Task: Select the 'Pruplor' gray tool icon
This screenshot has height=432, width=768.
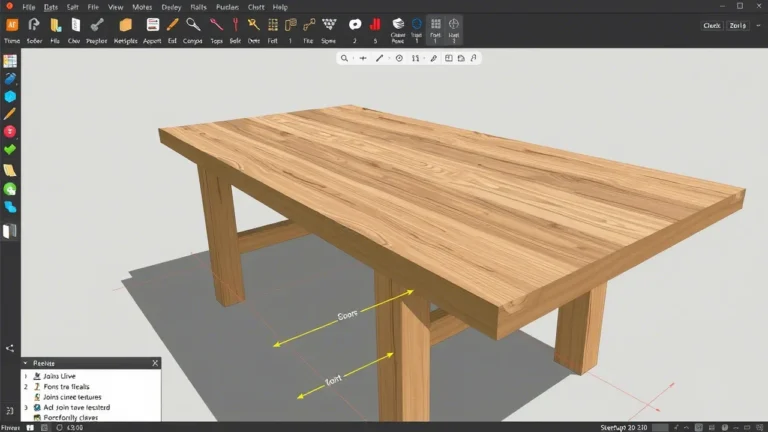Action: pos(96,25)
